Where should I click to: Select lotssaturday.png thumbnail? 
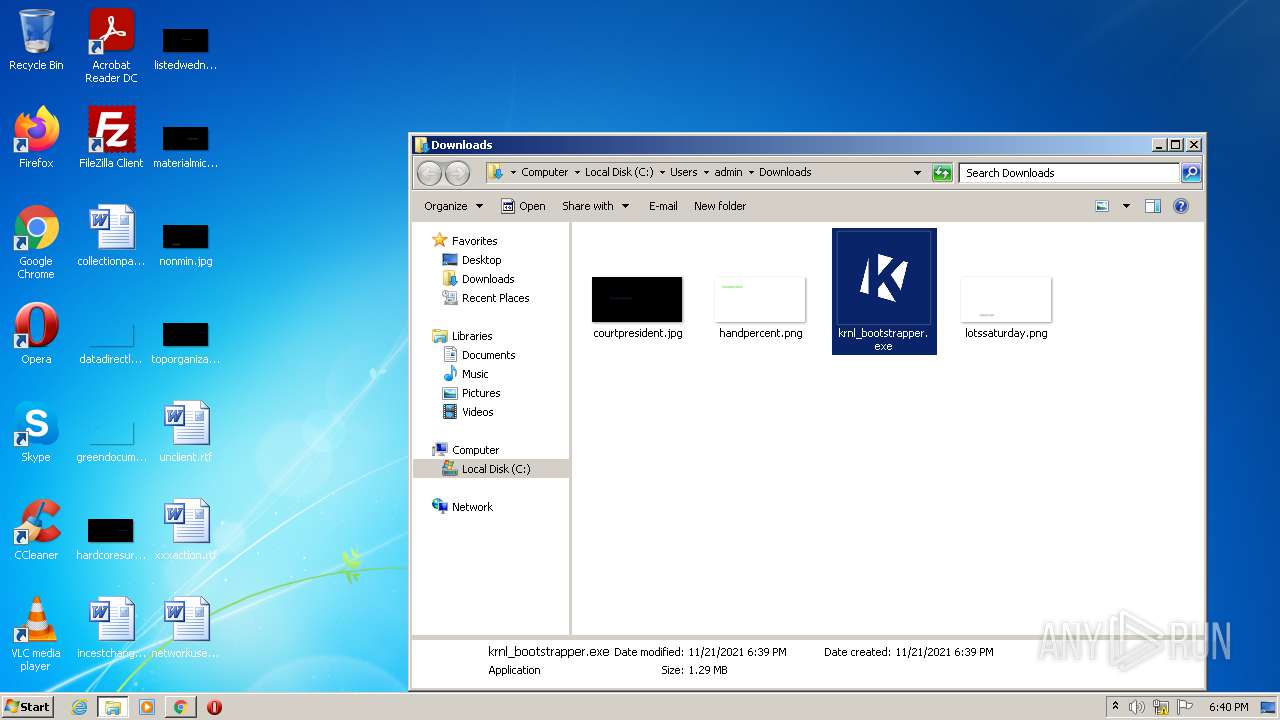coord(1006,308)
